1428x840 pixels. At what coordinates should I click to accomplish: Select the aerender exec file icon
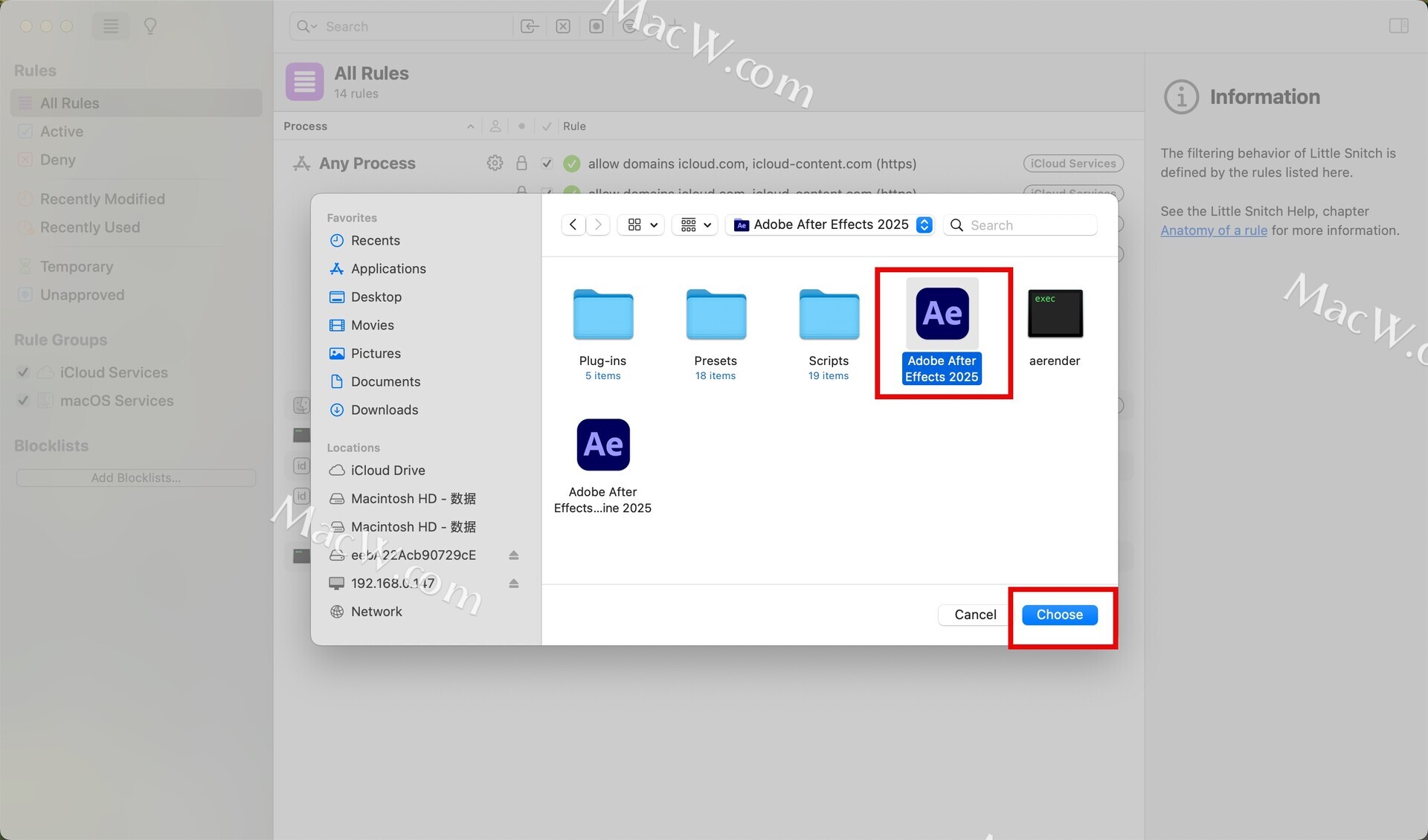tap(1055, 314)
